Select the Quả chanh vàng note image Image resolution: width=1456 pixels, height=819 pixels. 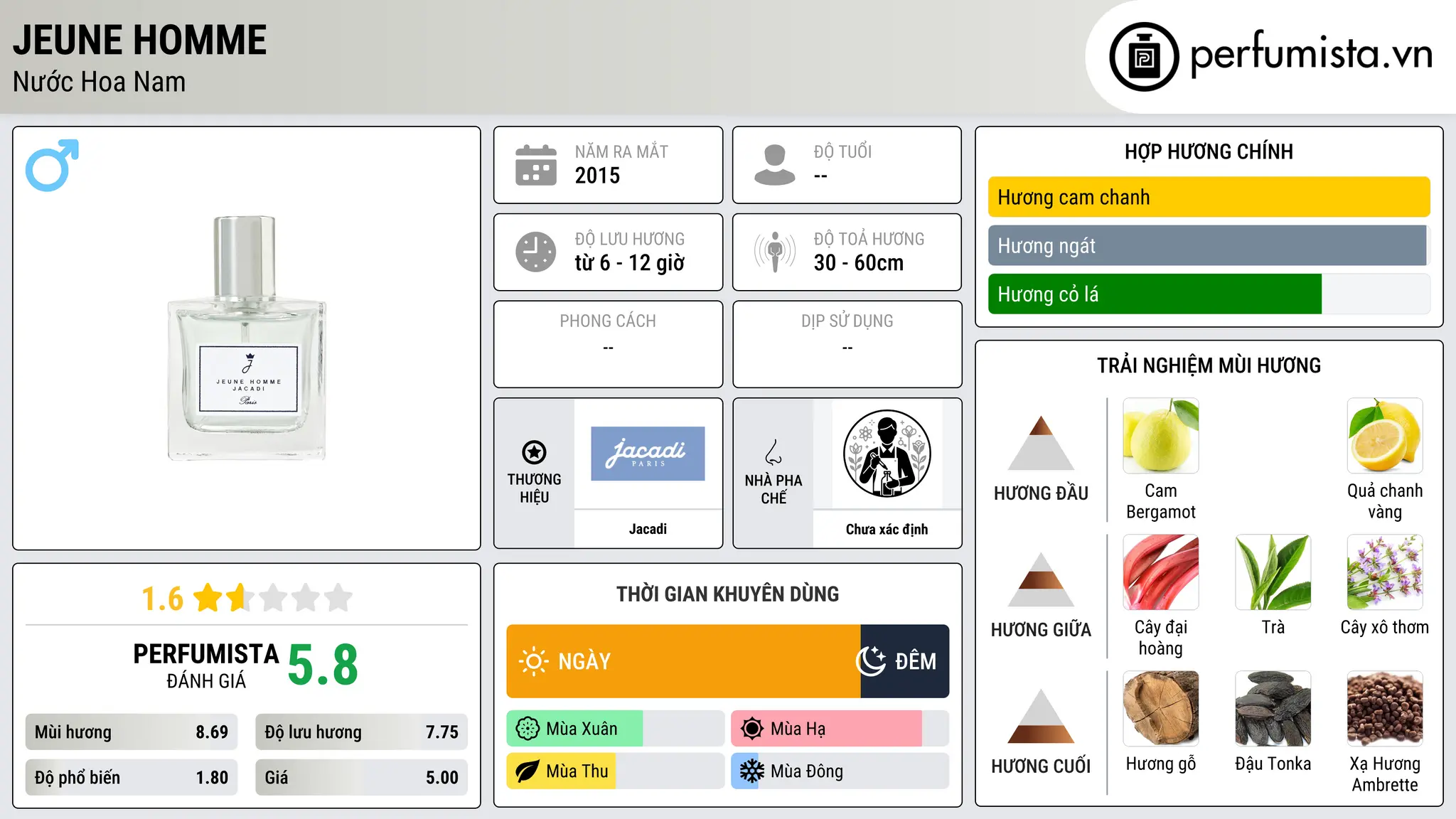1385,436
